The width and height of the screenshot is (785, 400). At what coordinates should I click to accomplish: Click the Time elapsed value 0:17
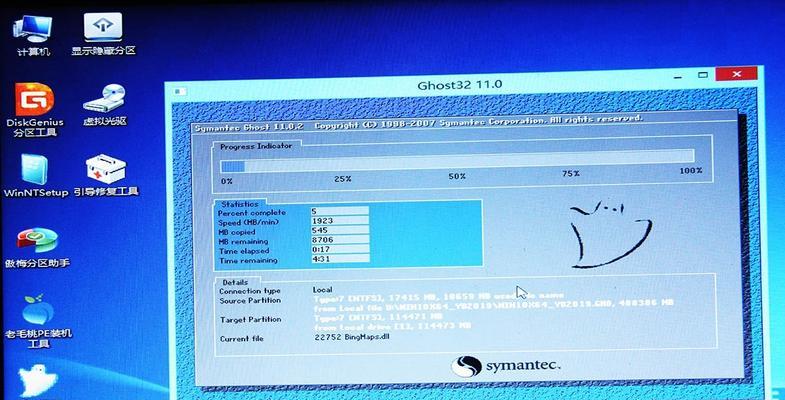[x=339, y=250]
